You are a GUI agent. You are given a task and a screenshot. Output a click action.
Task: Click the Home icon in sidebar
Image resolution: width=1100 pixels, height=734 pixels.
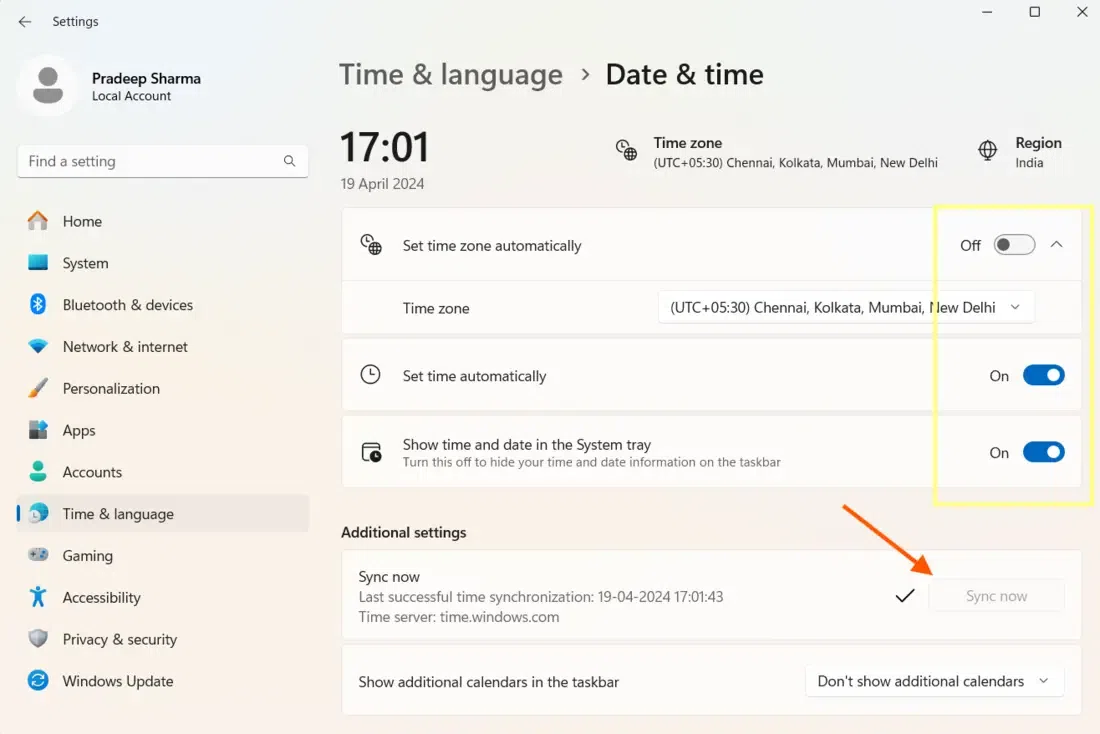point(38,221)
